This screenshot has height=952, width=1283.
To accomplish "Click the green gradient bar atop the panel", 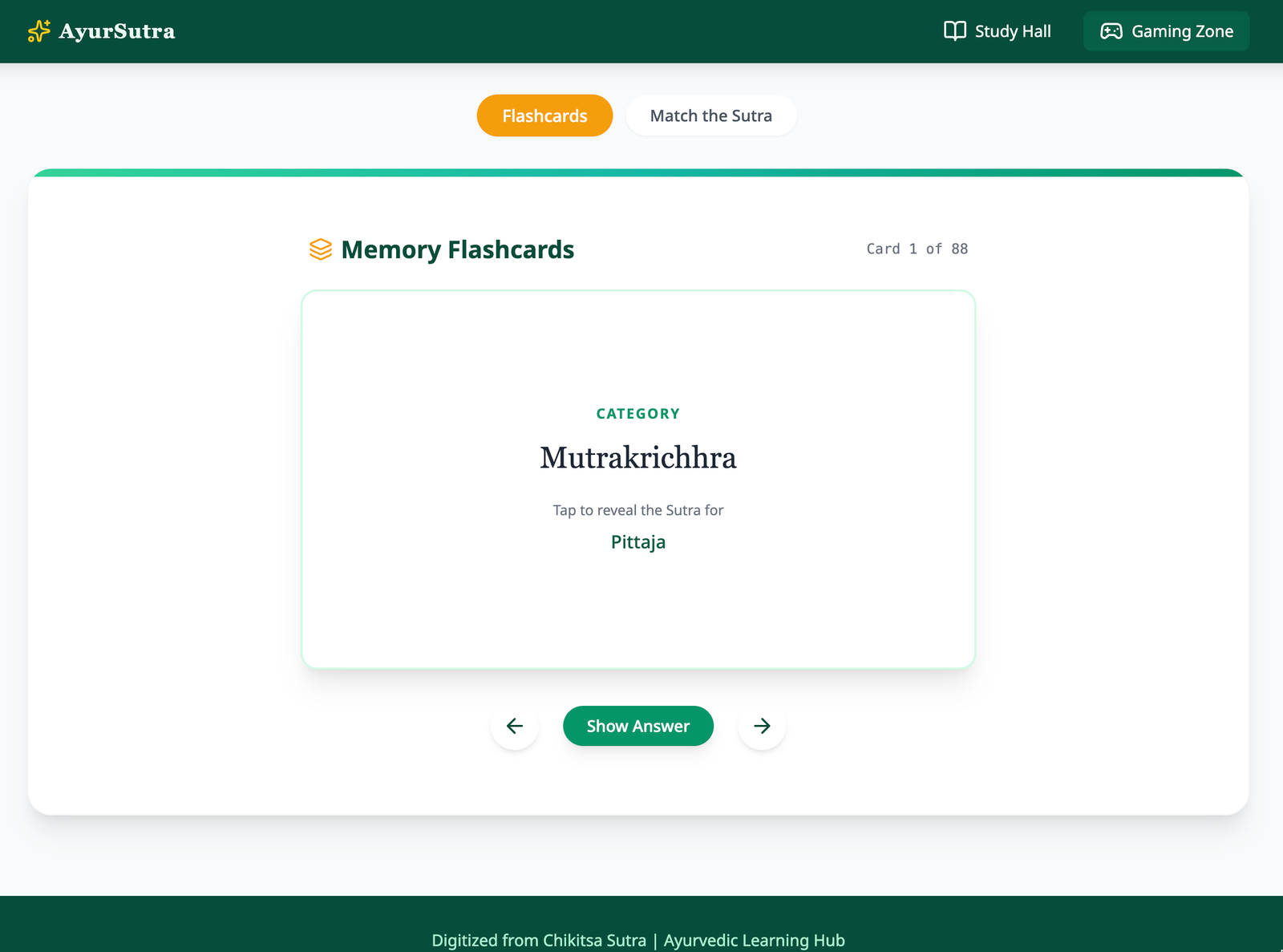I will click(638, 172).
